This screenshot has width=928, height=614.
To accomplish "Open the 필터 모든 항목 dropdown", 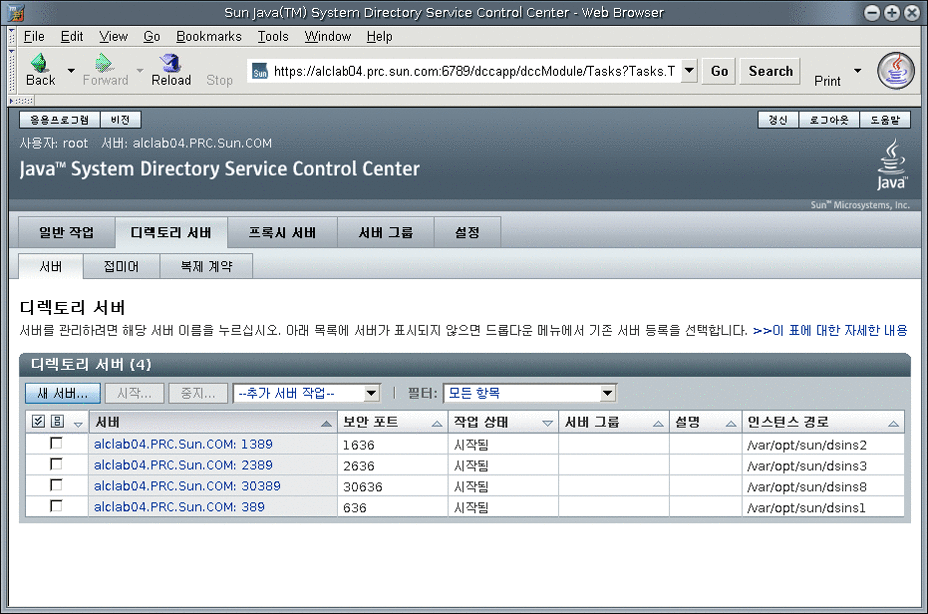I will (x=530, y=393).
